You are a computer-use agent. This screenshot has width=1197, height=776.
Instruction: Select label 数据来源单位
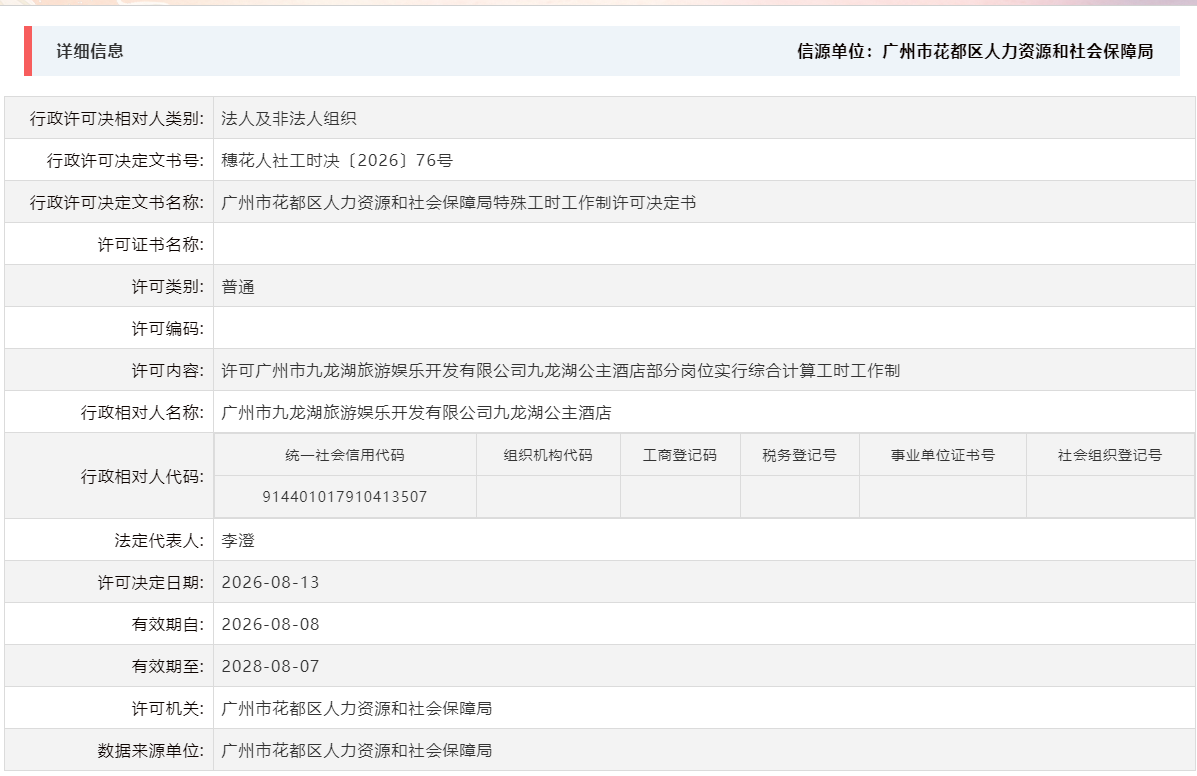click(150, 750)
